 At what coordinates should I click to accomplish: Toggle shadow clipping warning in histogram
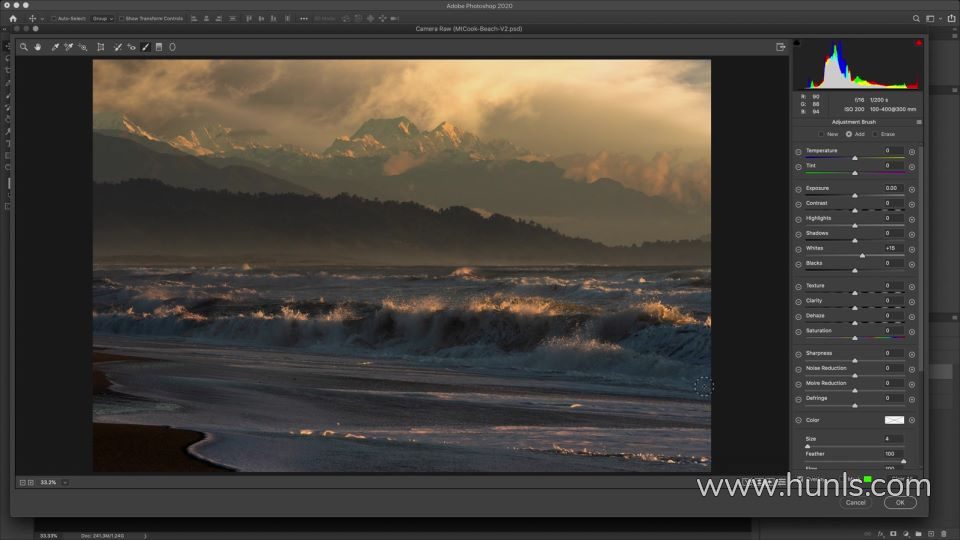(797, 43)
